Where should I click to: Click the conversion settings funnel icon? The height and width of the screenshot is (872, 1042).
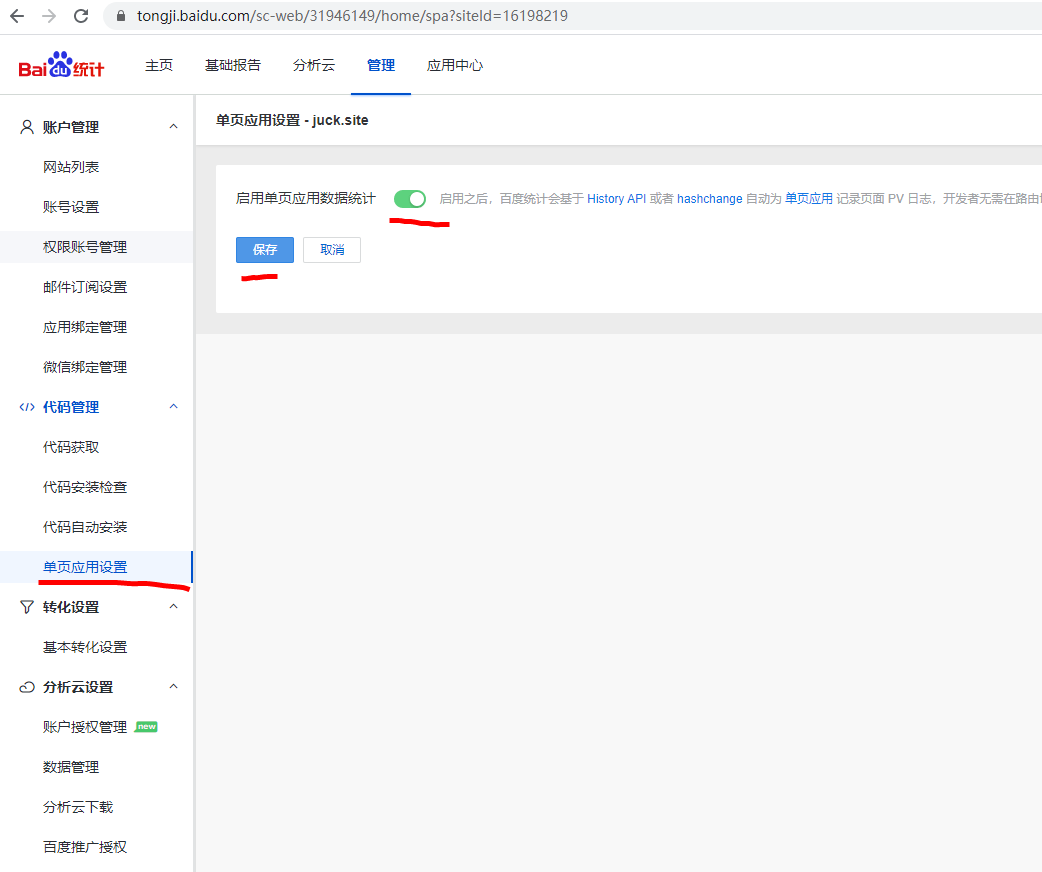tap(27, 607)
